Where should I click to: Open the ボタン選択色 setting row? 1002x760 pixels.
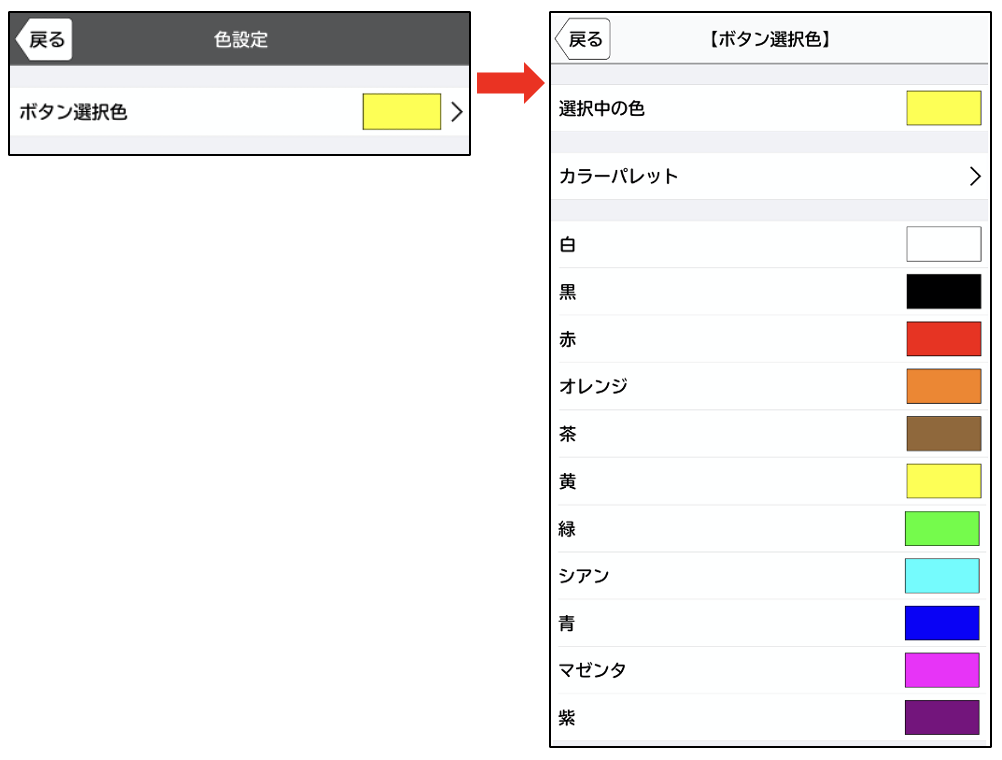pos(74,113)
